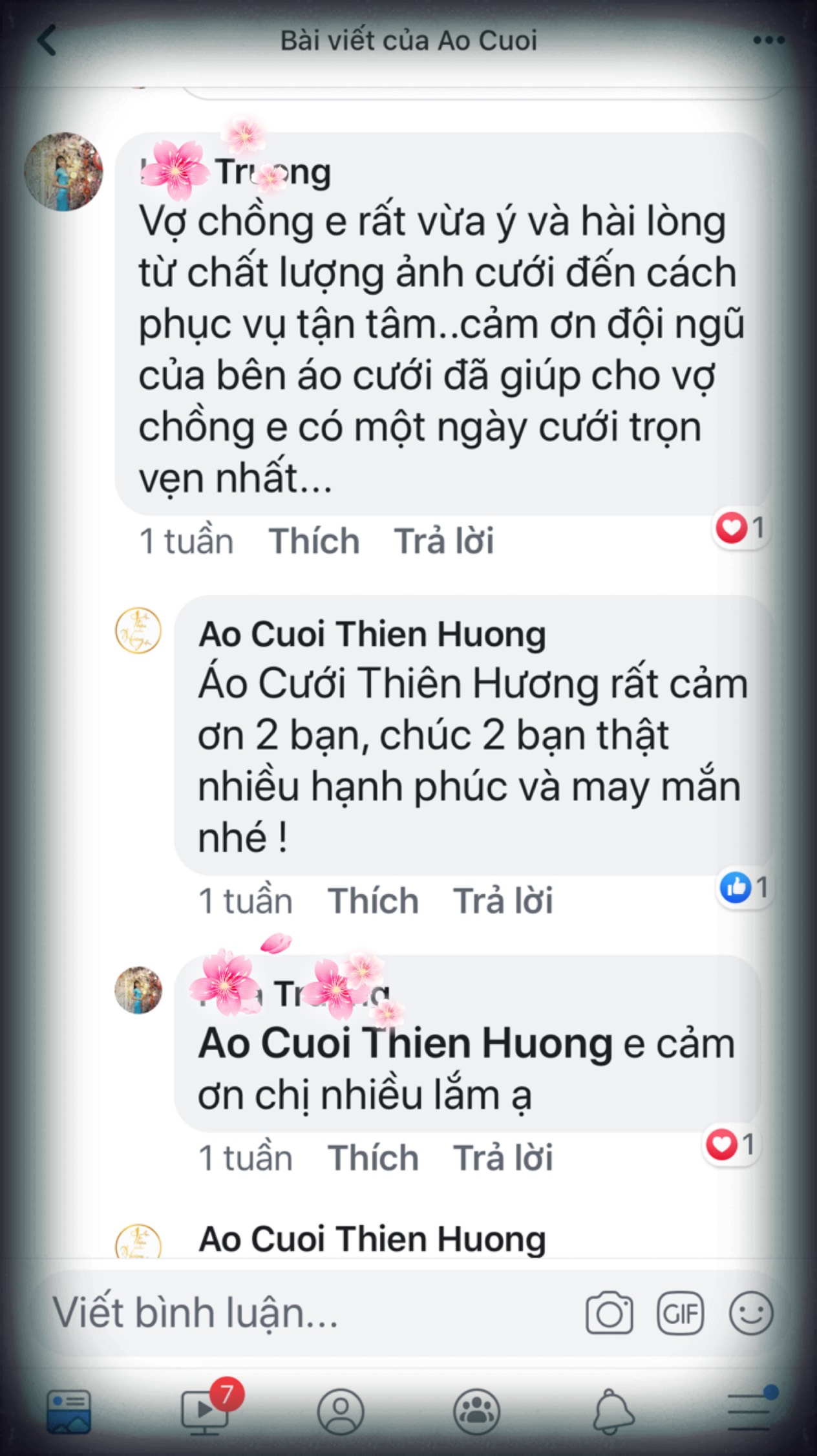The image size is (817, 1456).
Task: Tap Thích under the Thien Huong reply
Action: (x=373, y=901)
